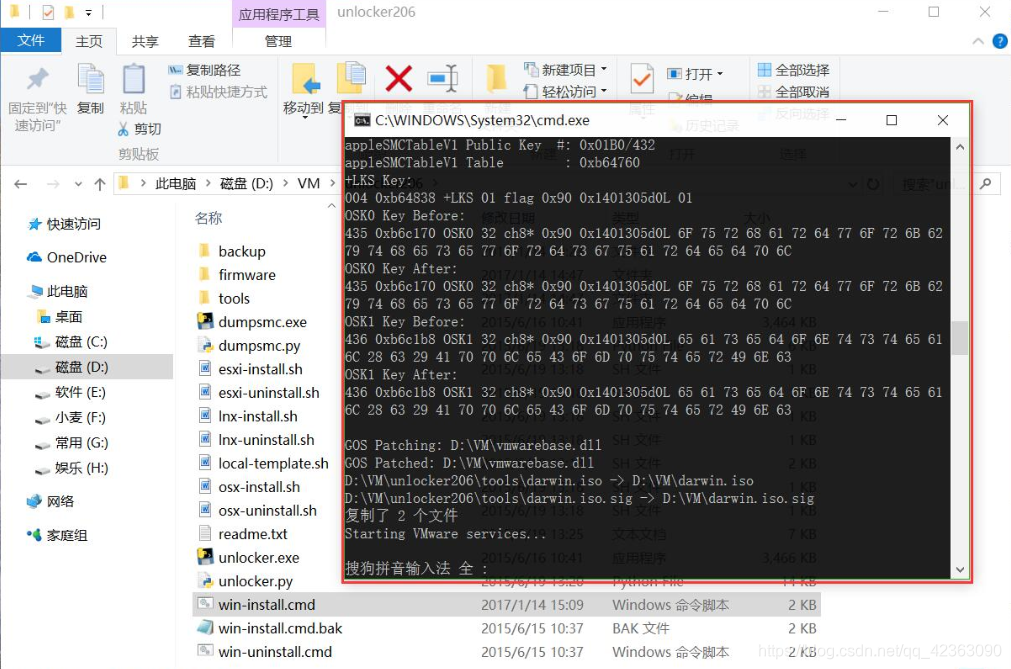This screenshot has height=669, width=1011.
Task: Select Quick access (快速访问) in sidebar
Action: 64,224
